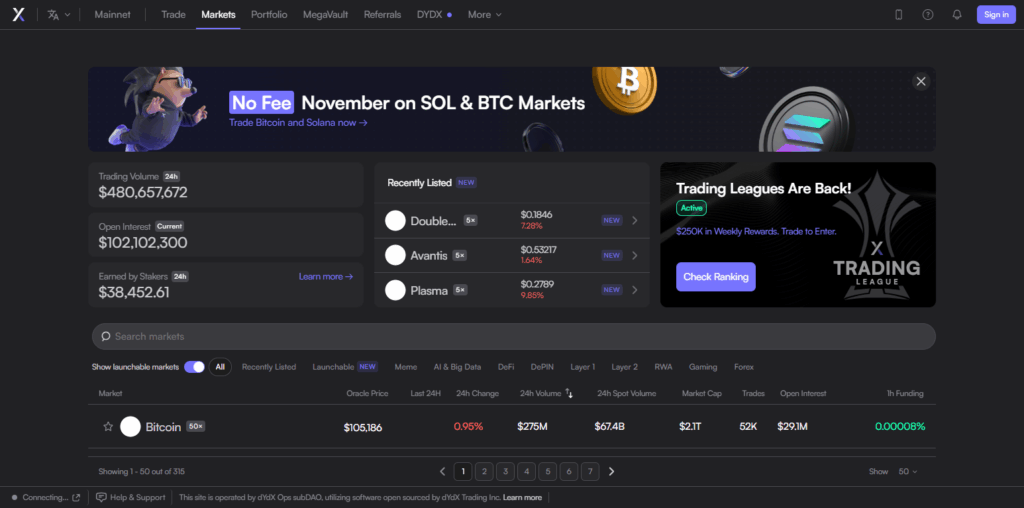Sort by 24h Volume arrows icon

click(x=569, y=394)
